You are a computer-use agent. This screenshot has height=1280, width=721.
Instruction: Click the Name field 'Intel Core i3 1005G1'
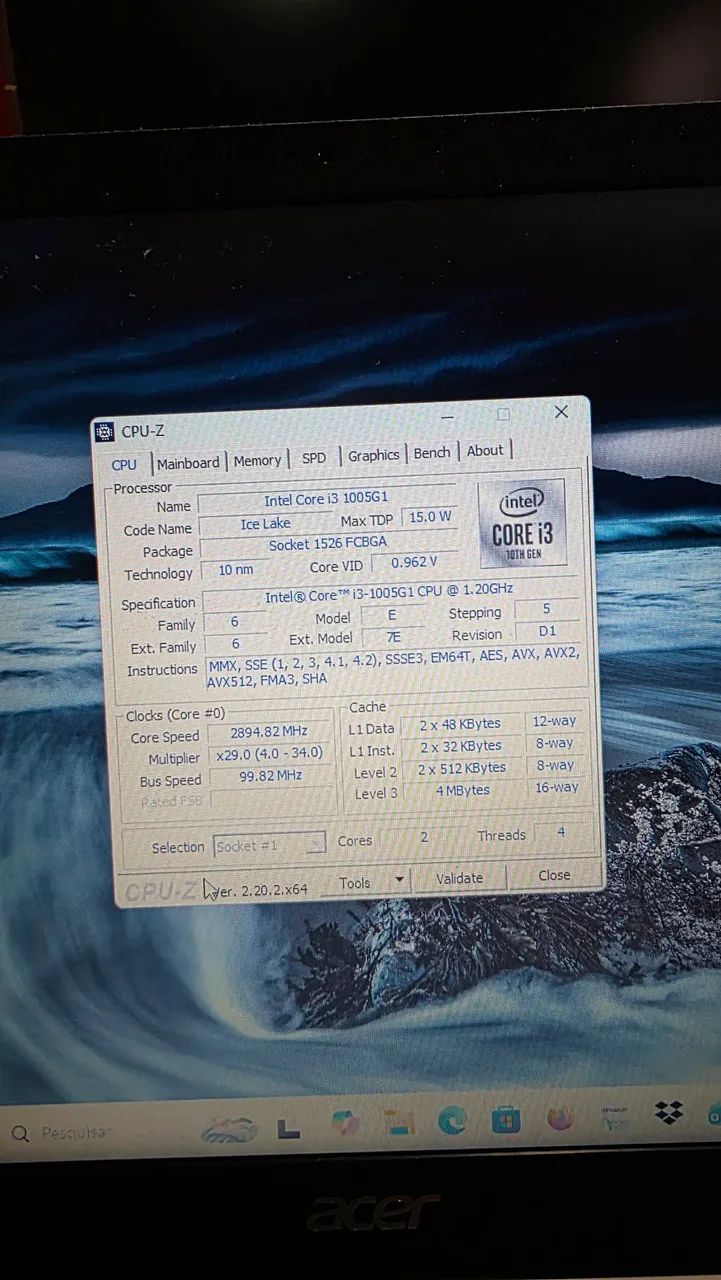point(326,500)
